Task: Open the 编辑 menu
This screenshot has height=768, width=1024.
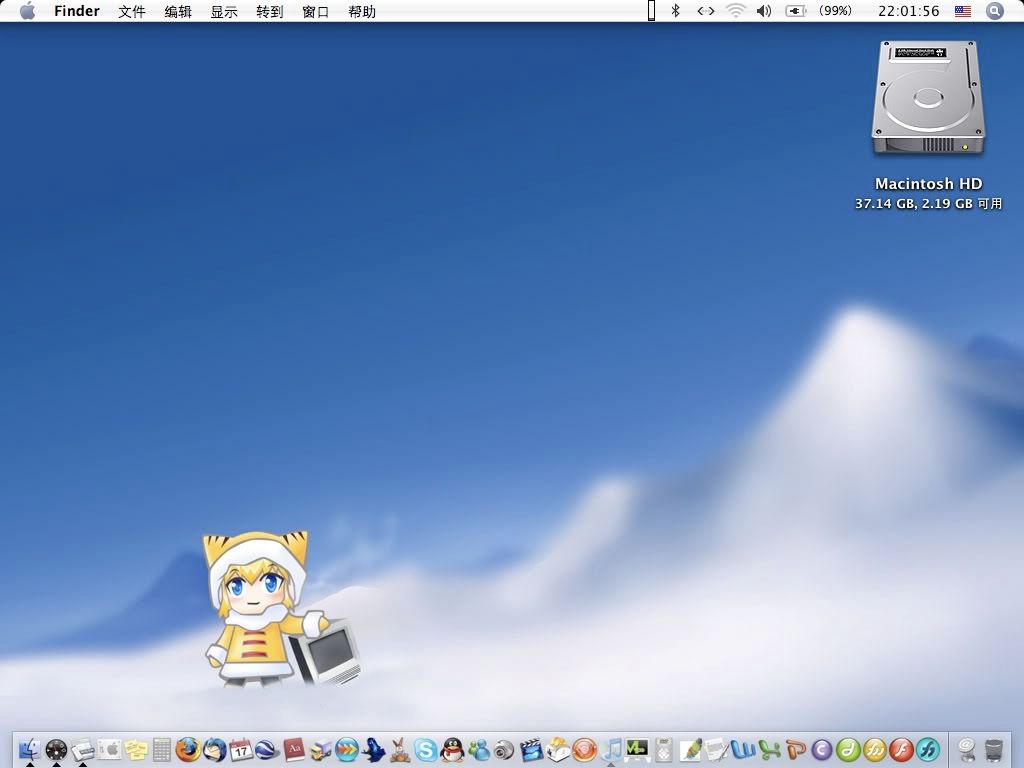Action: (x=178, y=11)
